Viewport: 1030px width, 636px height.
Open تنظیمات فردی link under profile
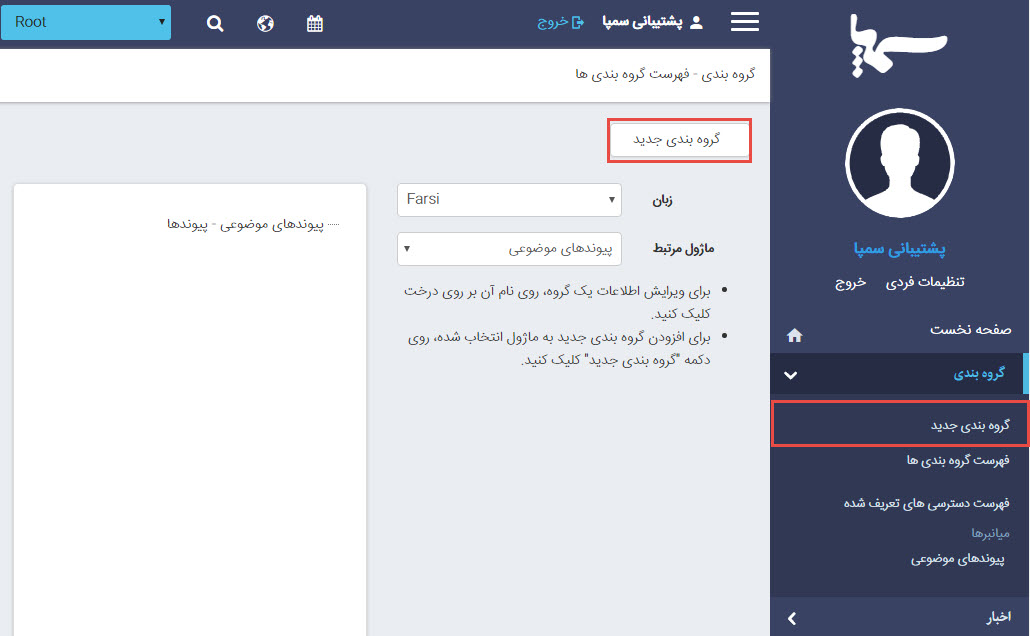(x=925, y=283)
